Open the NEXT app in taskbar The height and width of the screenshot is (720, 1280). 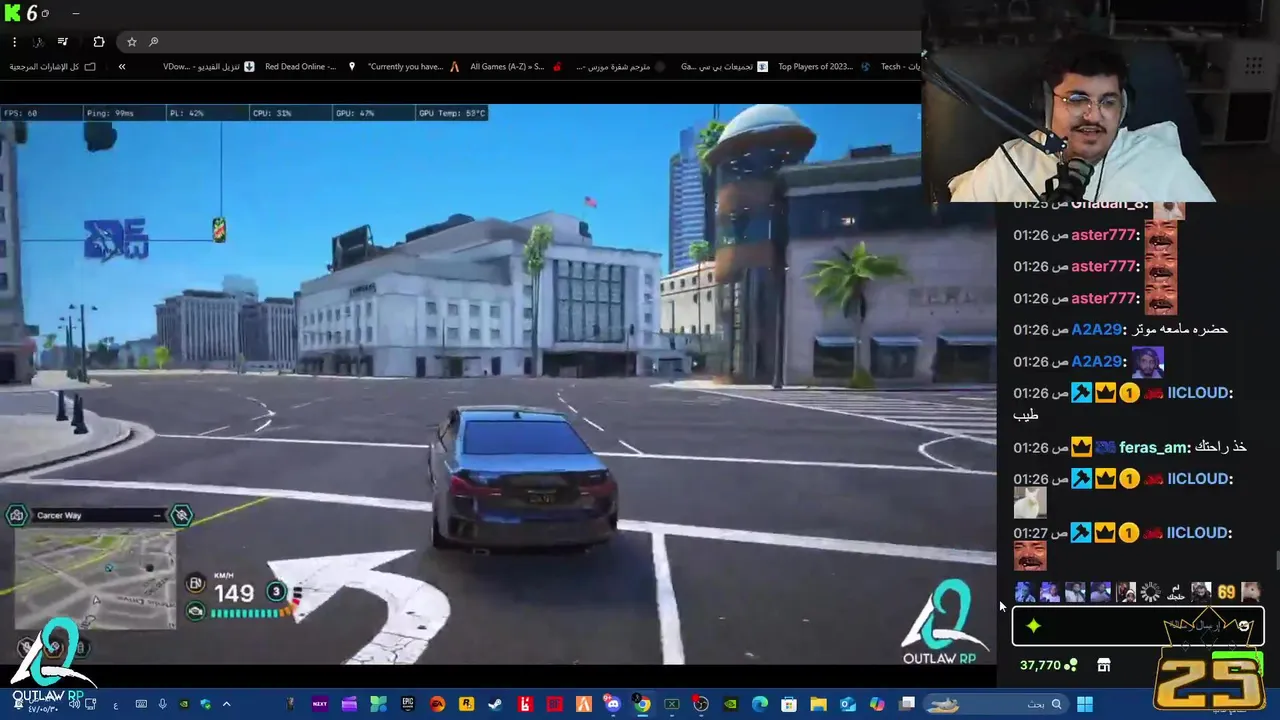click(319, 704)
